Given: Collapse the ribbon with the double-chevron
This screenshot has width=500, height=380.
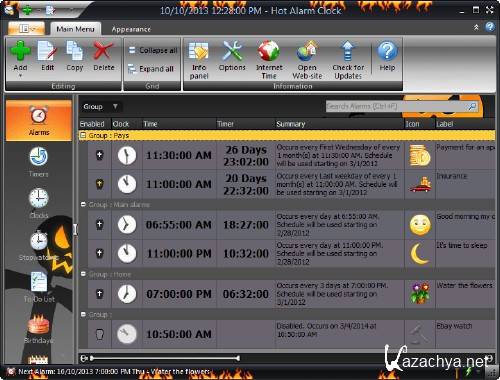Looking at the screenshot, I should click(476, 27).
